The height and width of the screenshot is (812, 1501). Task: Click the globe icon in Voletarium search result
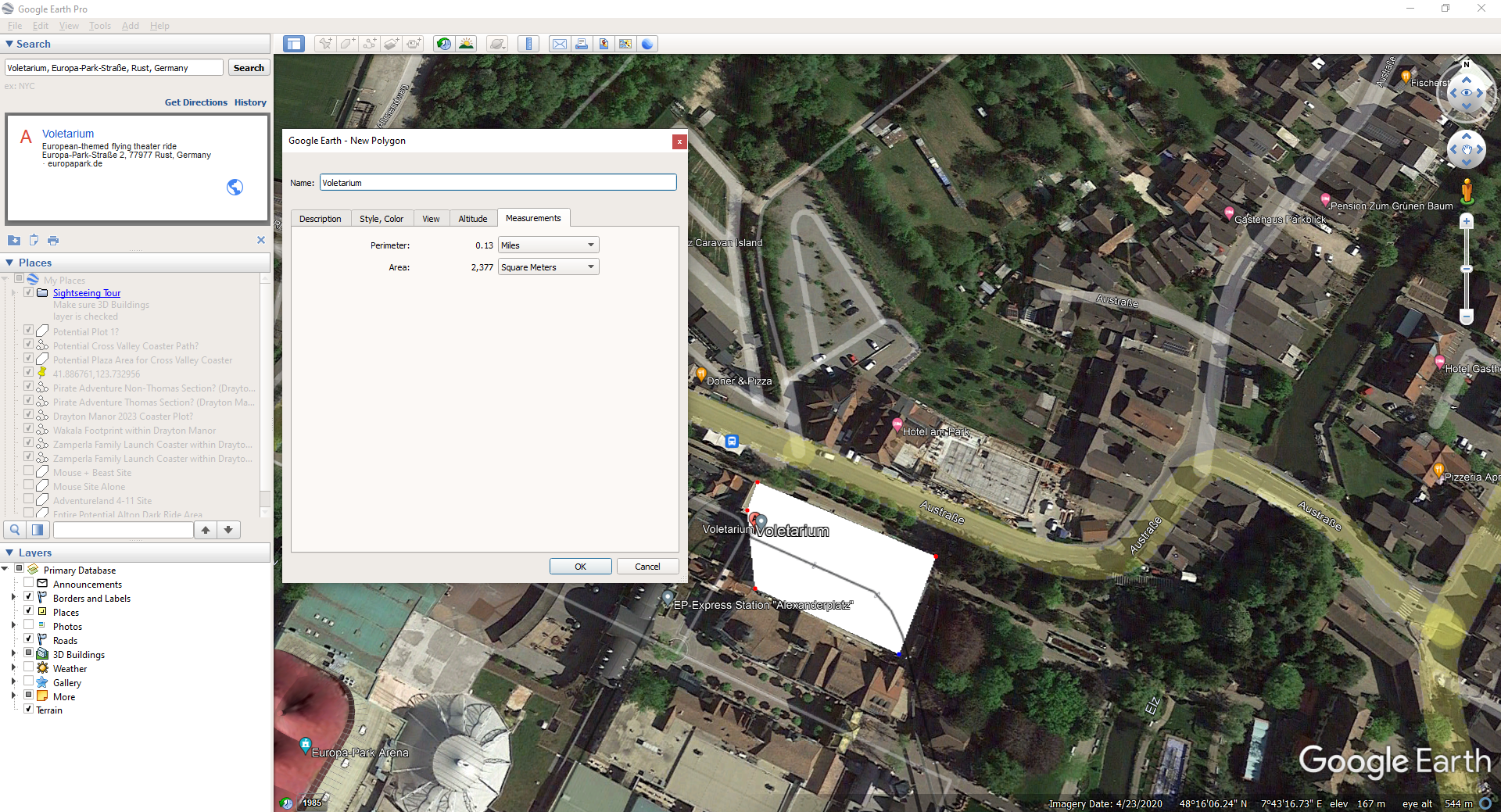(x=235, y=187)
